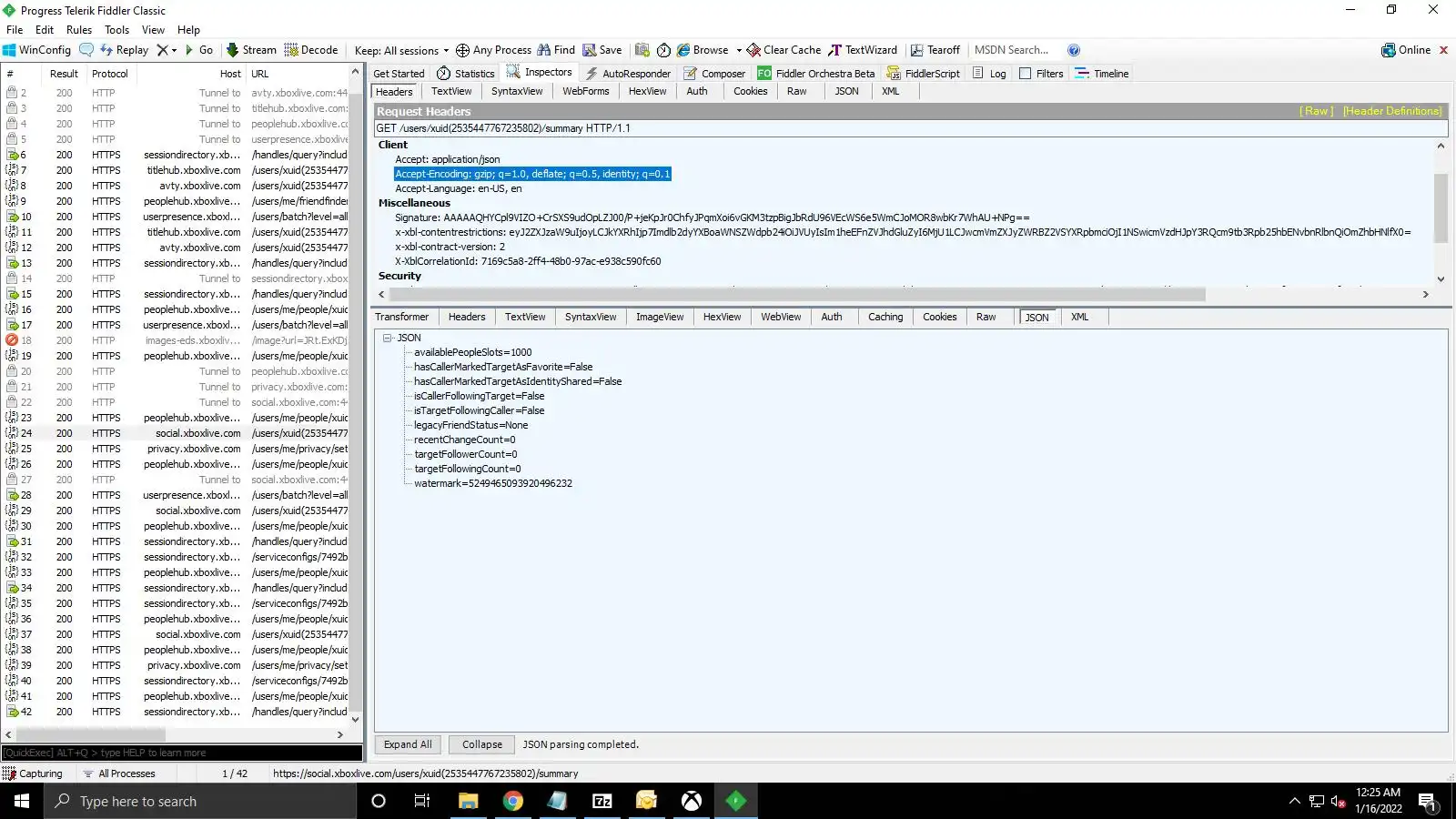This screenshot has width=1456, height=819.
Task: Switch to the AutoResponder tab
Action: [628, 74]
